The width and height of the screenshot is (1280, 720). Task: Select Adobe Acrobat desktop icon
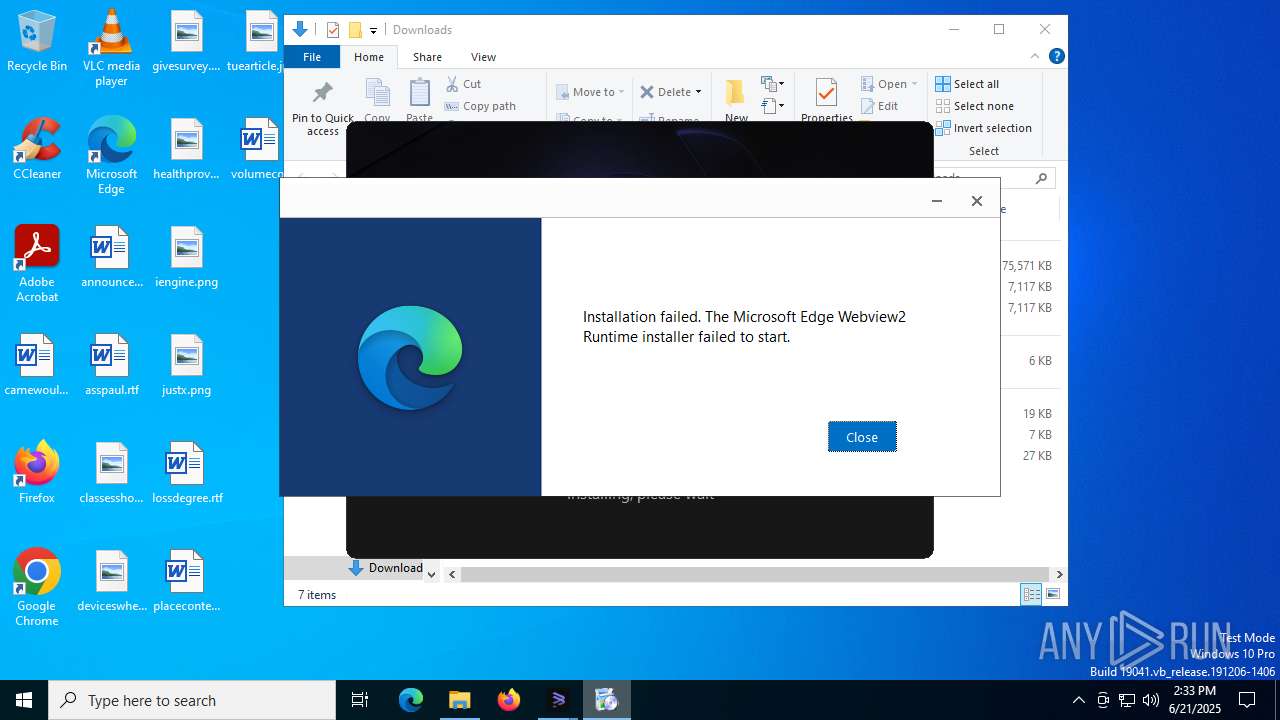click(37, 264)
